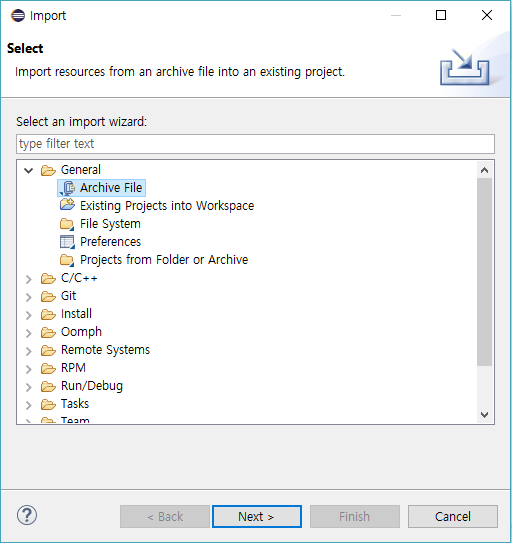Expand the C/C++ category
512x543 pixels.
click(29, 279)
